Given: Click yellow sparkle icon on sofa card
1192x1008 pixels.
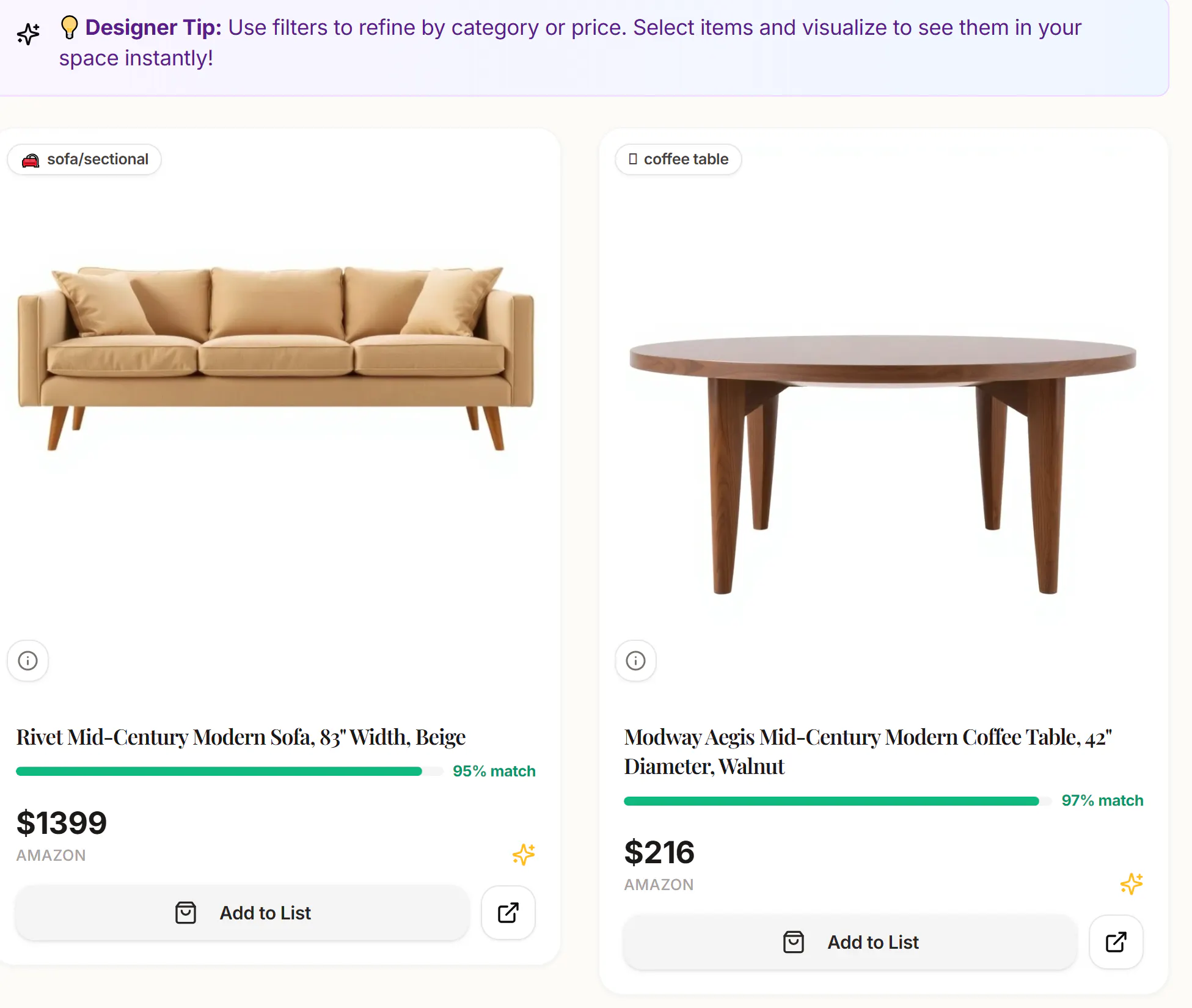Looking at the screenshot, I should (x=524, y=854).
